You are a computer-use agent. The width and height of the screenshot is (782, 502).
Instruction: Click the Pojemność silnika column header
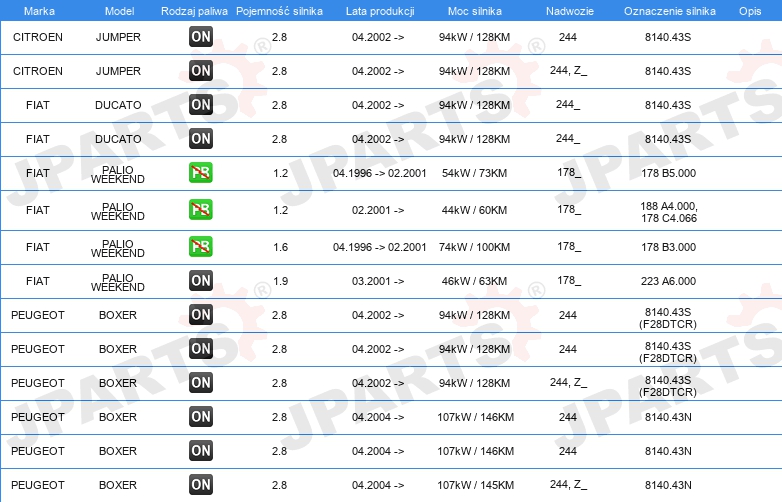tap(279, 11)
